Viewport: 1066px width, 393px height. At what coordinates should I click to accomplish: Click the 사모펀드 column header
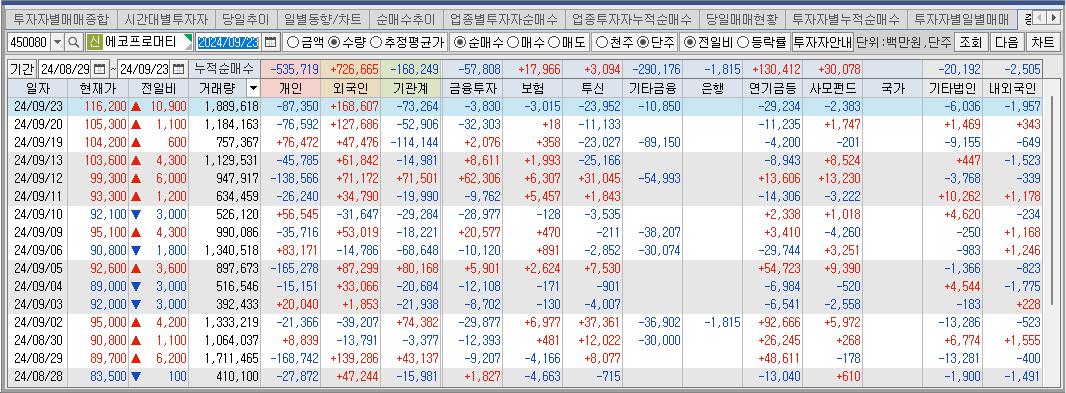pos(833,88)
